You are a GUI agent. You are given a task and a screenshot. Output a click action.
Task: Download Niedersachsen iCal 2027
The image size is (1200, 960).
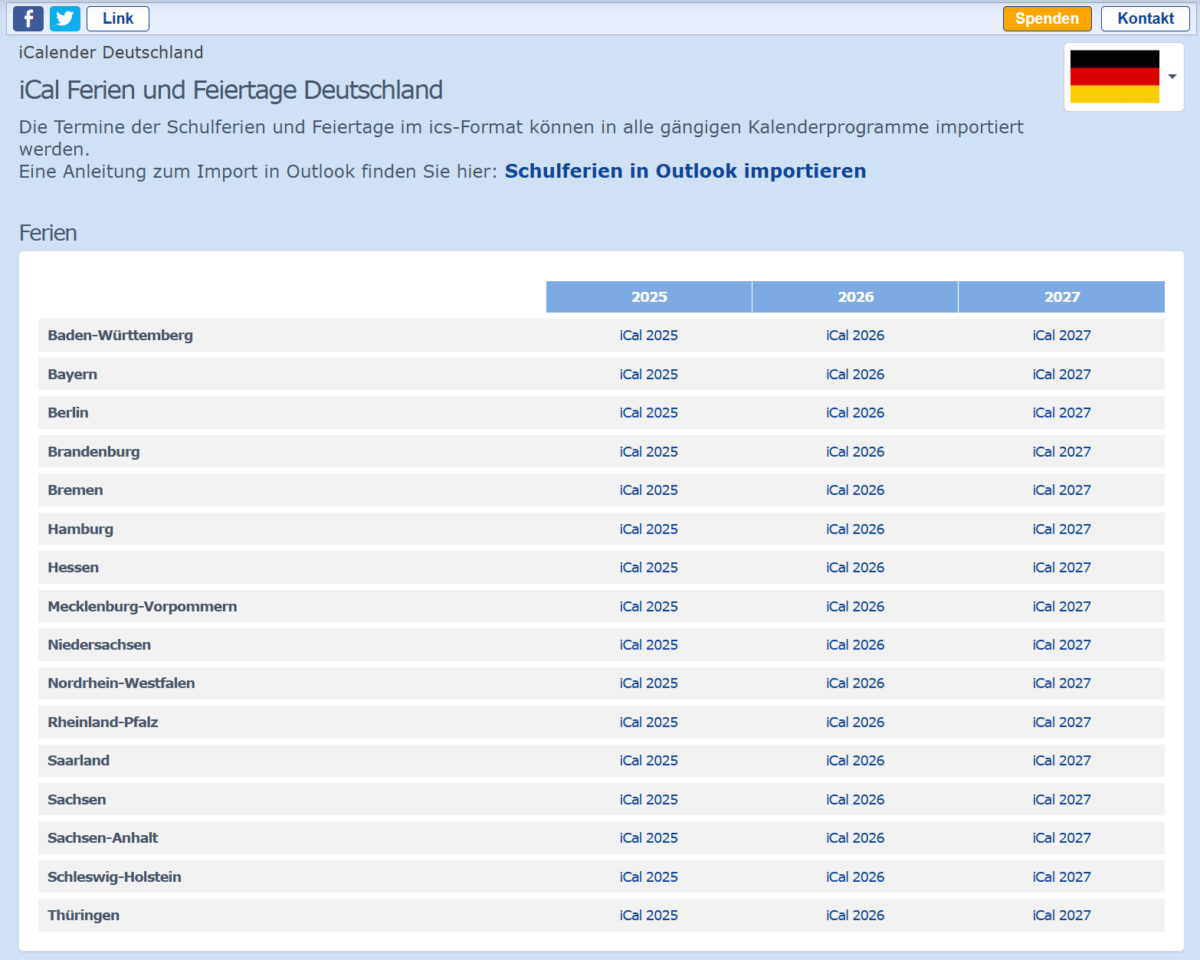[1062, 645]
